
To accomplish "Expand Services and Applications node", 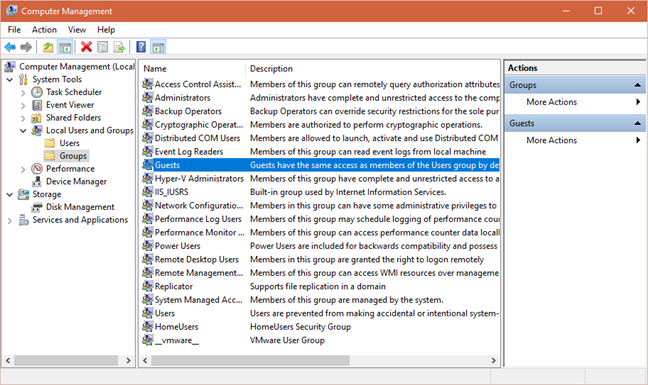I will [10, 220].
